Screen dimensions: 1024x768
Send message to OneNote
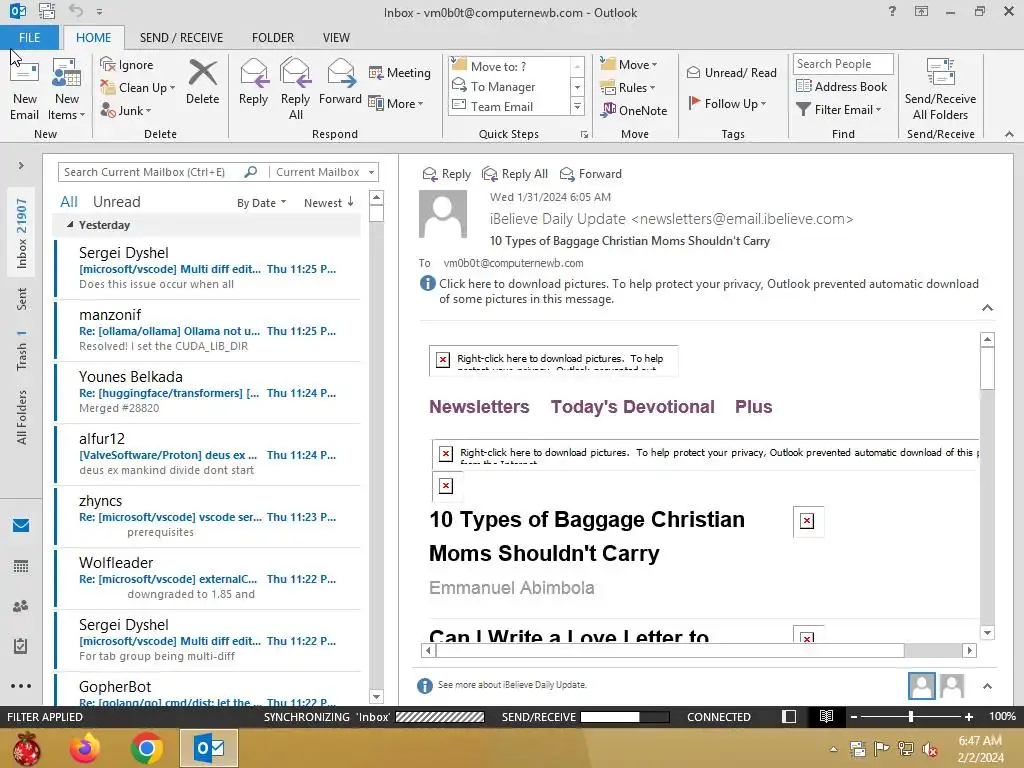click(634, 110)
